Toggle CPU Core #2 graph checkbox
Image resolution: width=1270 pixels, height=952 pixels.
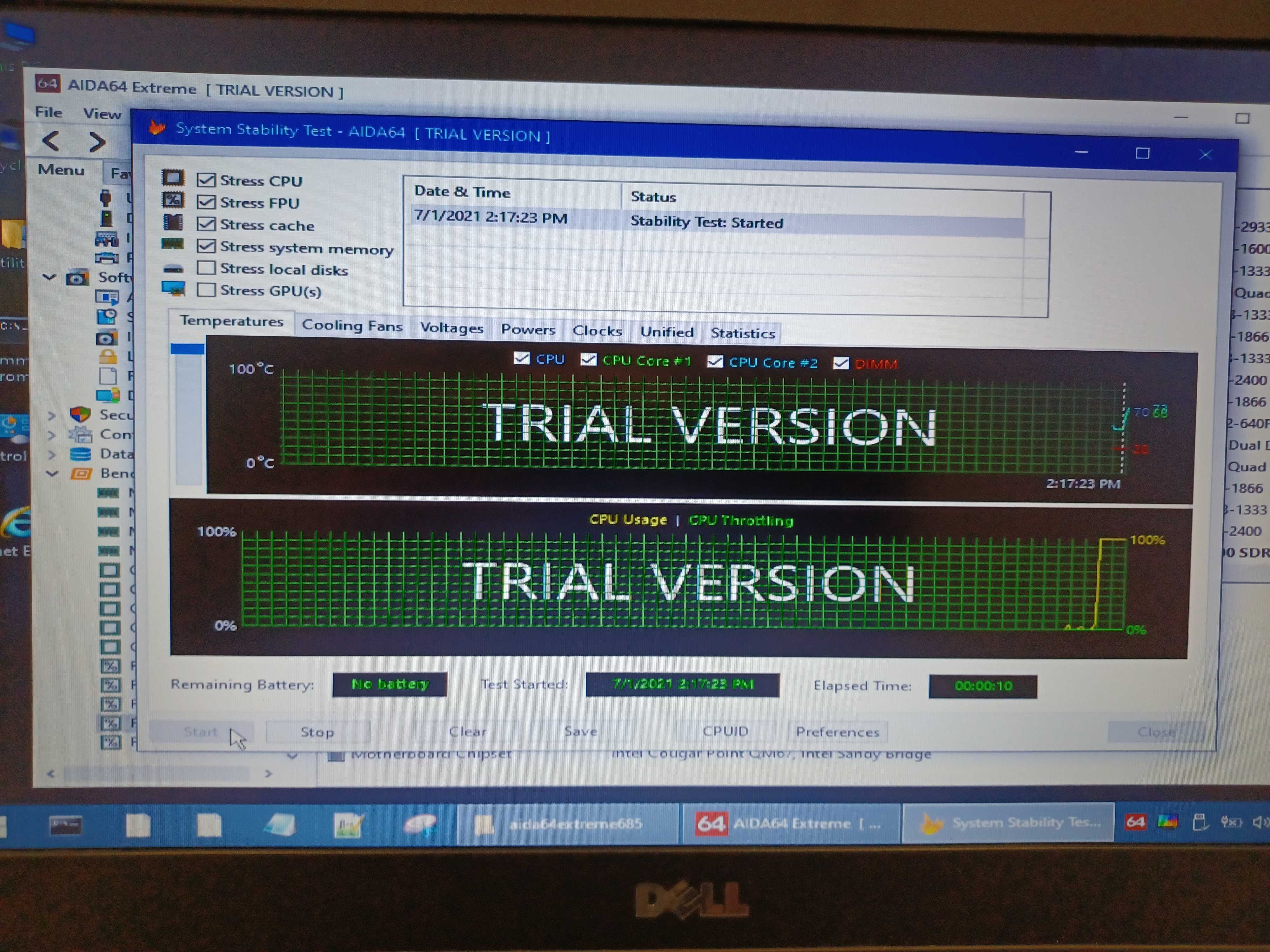(715, 361)
